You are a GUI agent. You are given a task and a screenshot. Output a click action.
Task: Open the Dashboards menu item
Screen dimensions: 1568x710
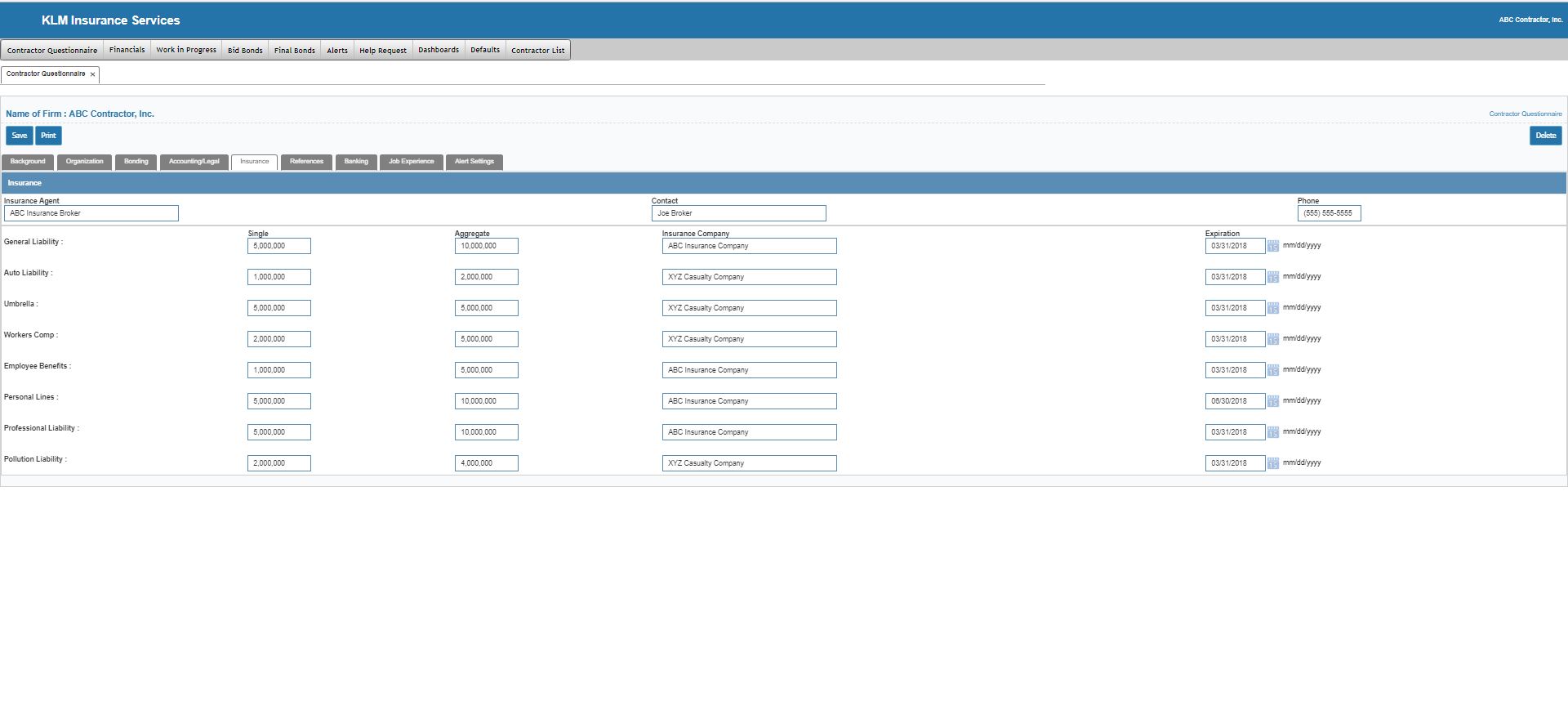tap(439, 50)
